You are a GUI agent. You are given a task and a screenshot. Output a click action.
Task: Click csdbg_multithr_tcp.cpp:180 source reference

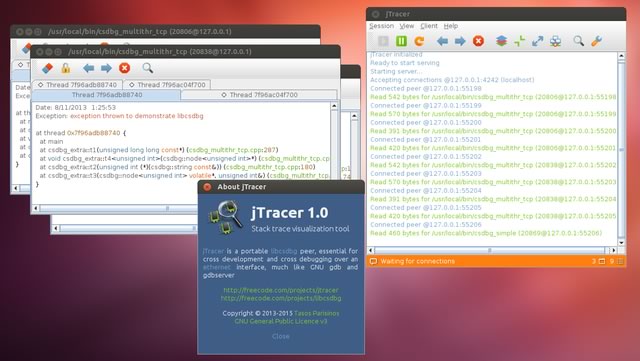[269, 167]
